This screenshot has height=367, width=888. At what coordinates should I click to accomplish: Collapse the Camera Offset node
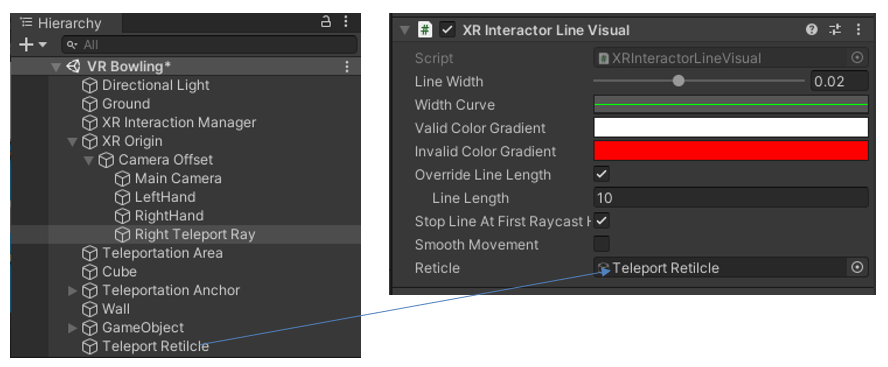[89, 160]
